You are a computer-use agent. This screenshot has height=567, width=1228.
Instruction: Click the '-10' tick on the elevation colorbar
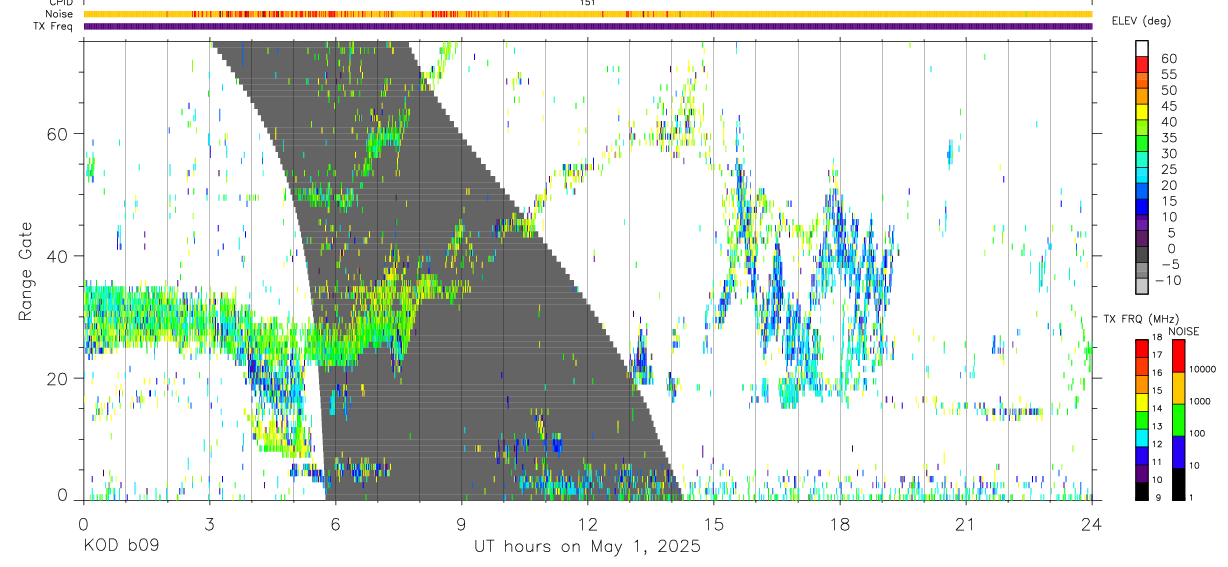click(1169, 281)
